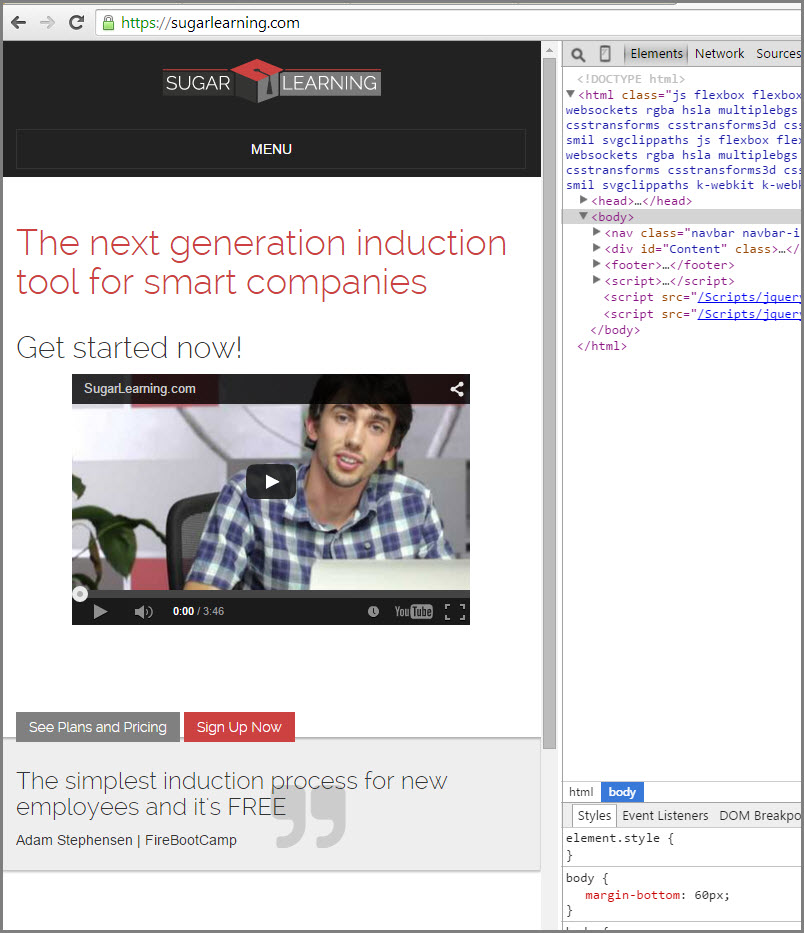This screenshot has height=933, width=804.
Task: Toggle the device mode phone icon
Action: coord(605,54)
